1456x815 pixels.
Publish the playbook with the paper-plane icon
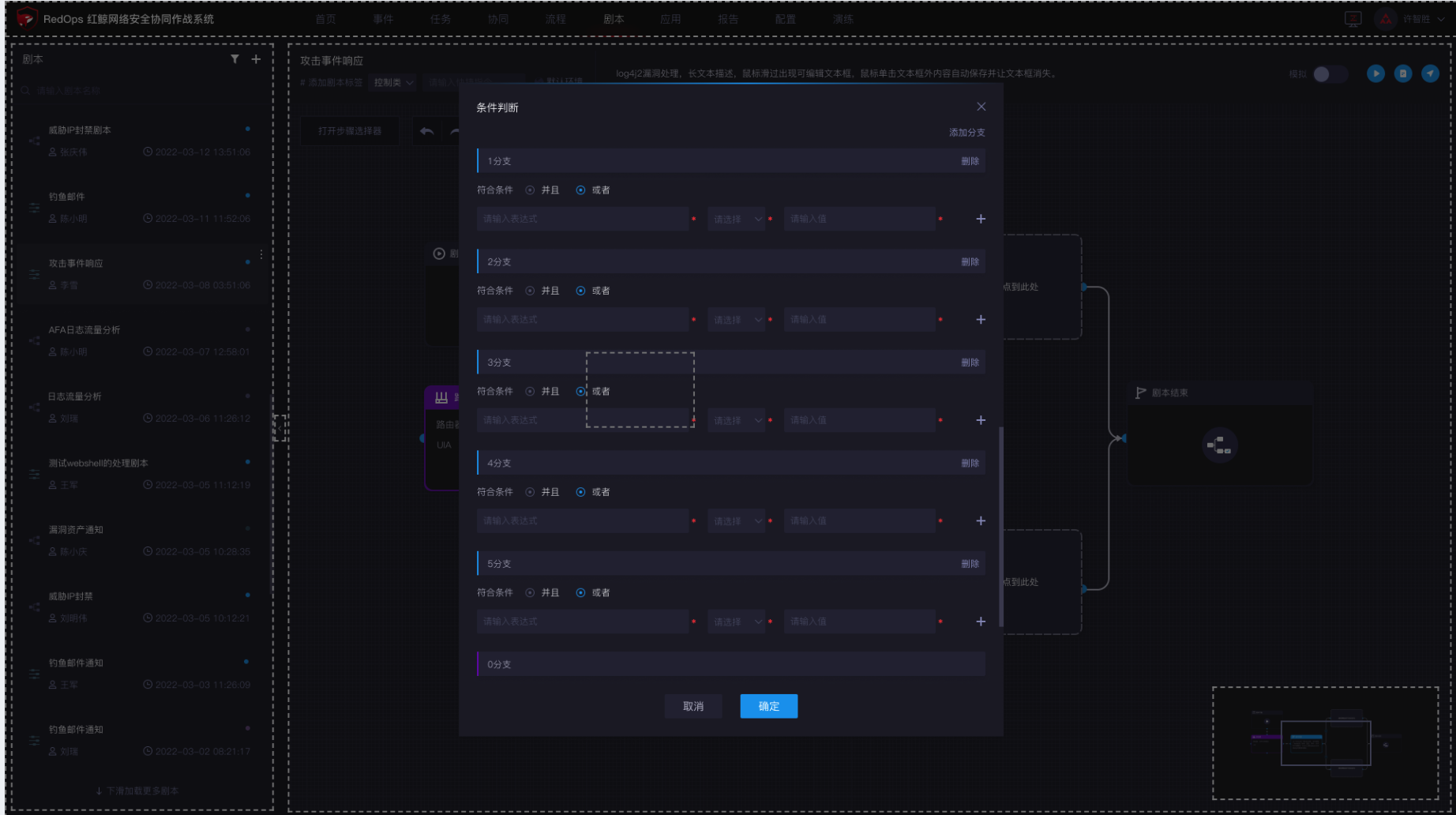[1430, 73]
